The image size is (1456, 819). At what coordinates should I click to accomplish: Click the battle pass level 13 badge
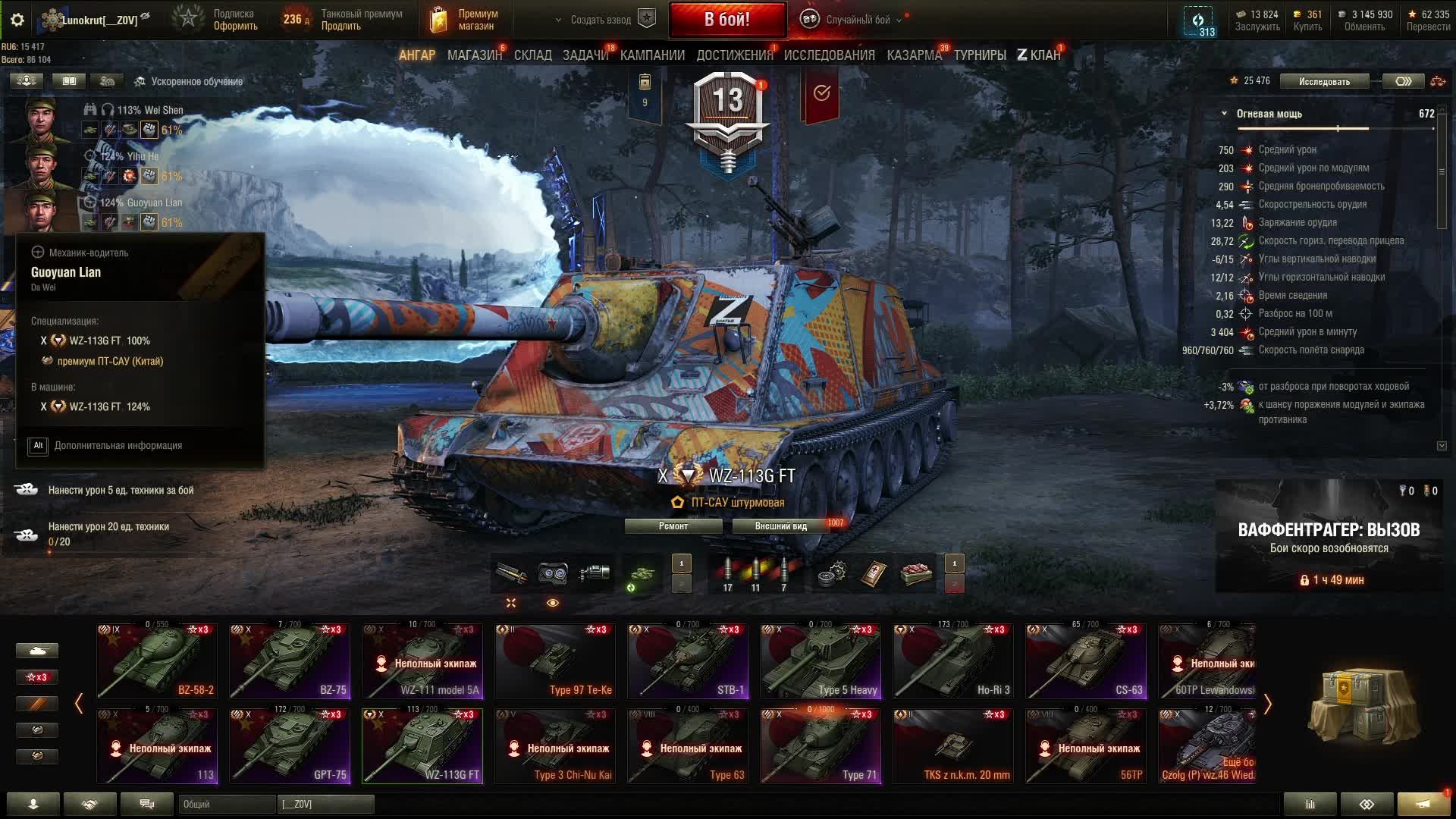point(728,121)
